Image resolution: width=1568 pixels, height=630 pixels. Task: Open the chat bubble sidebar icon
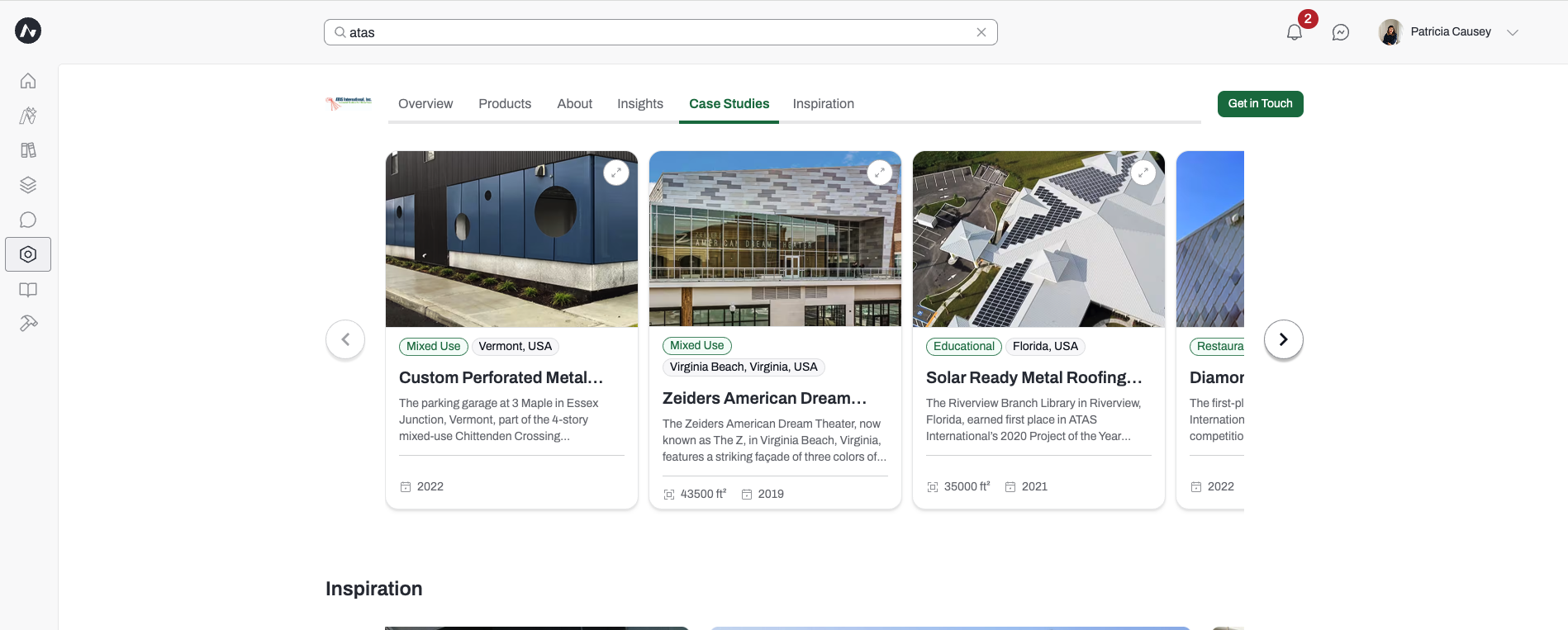[x=28, y=220]
